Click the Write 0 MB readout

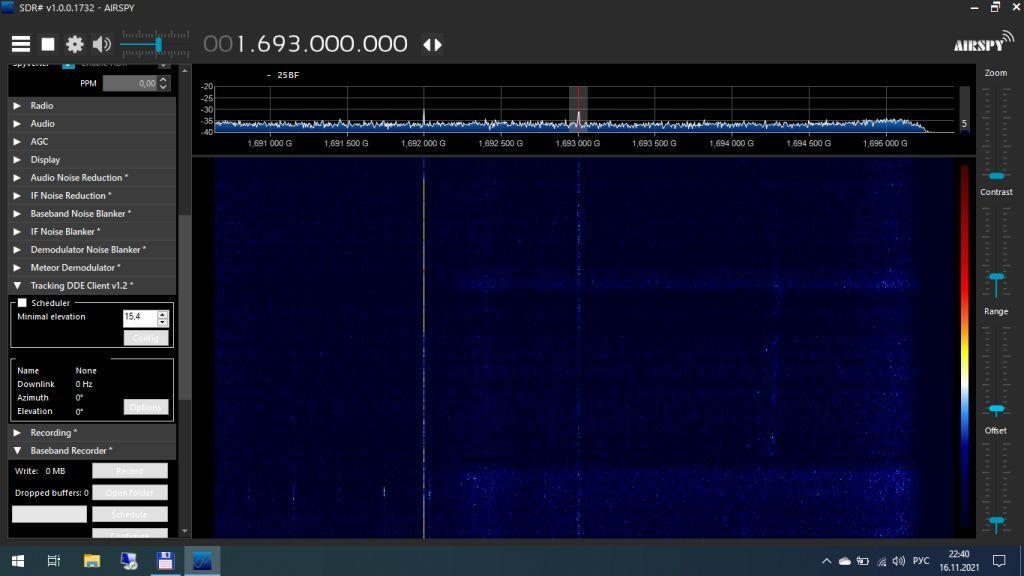(x=40, y=471)
